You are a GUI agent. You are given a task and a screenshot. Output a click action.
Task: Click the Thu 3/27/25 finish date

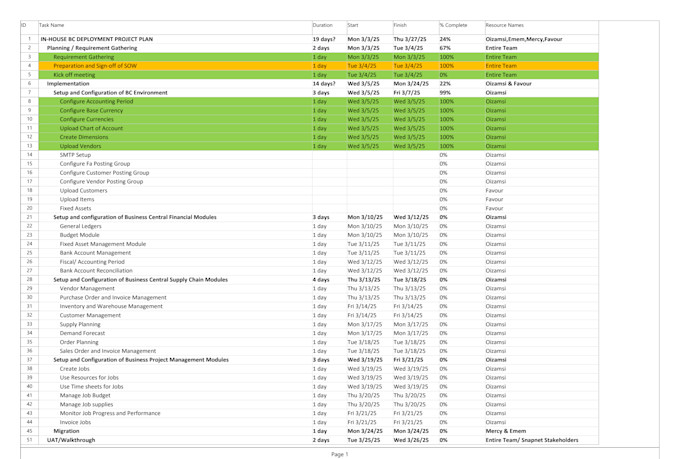tap(410, 39)
